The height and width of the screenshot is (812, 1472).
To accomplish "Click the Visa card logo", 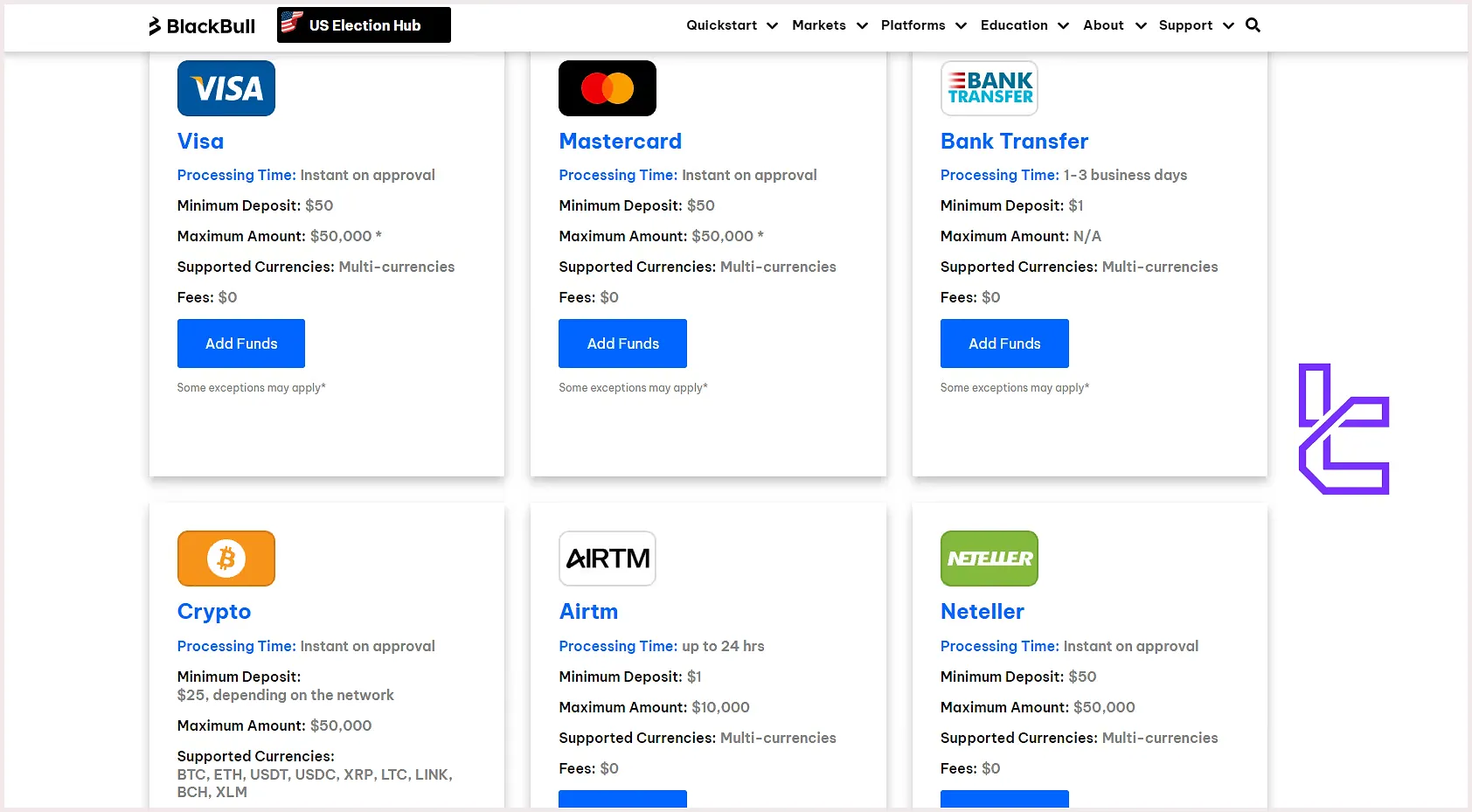I will click(x=226, y=88).
